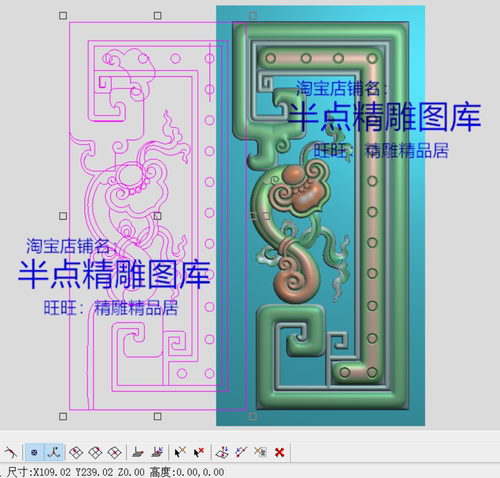The image size is (500, 478).
Task: Click the magenta vector outline drawing
Action: point(158,216)
